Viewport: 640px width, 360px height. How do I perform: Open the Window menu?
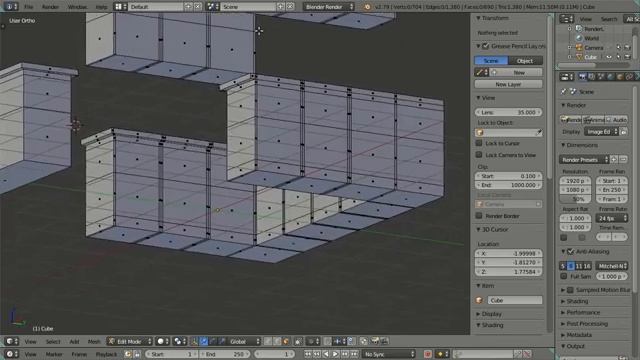[77, 7]
